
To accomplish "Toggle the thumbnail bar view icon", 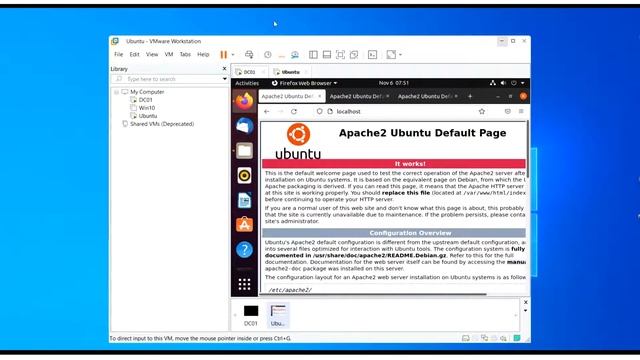I will 327,54.
